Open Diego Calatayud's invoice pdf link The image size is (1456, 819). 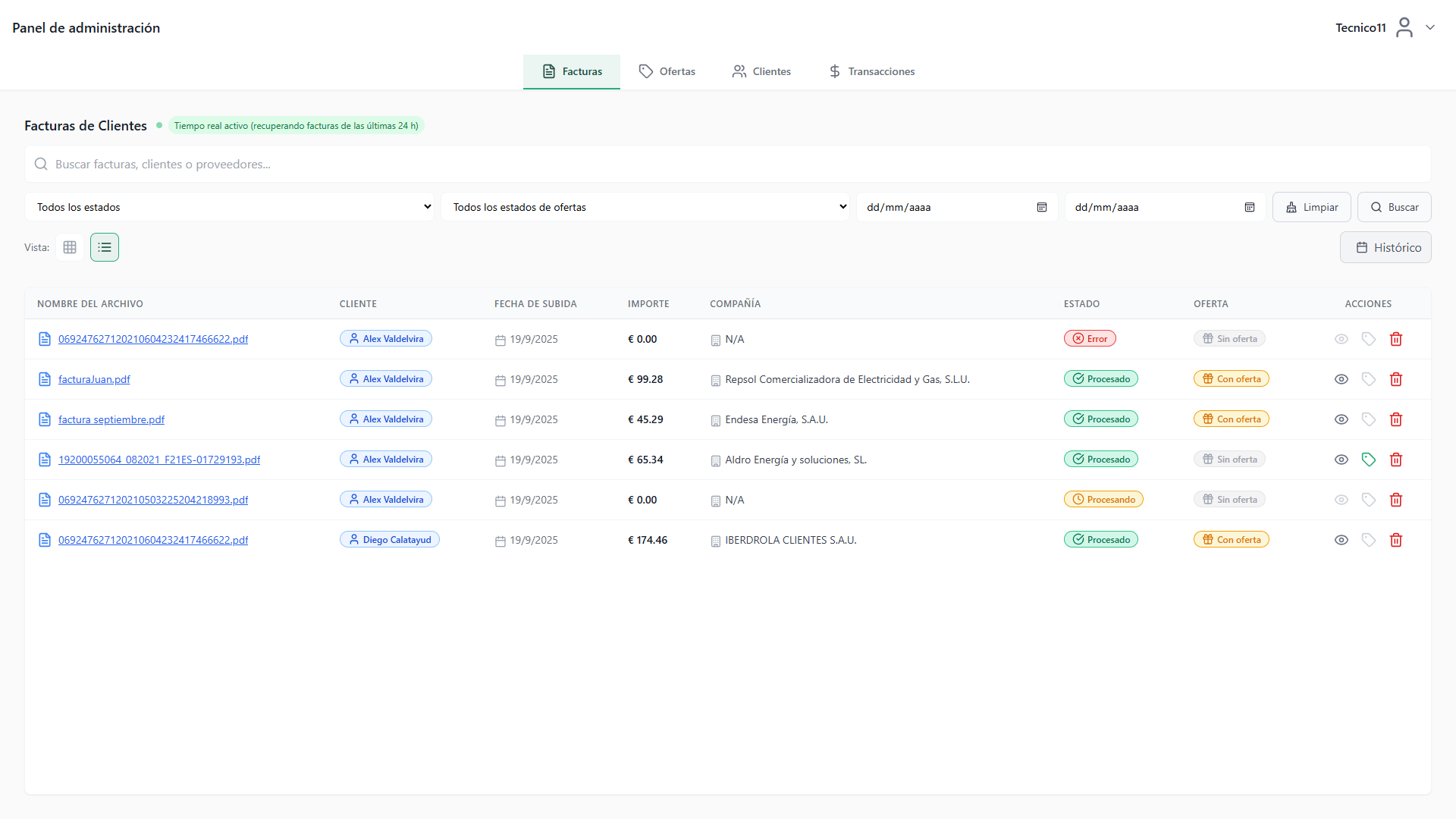click(153, 540)
